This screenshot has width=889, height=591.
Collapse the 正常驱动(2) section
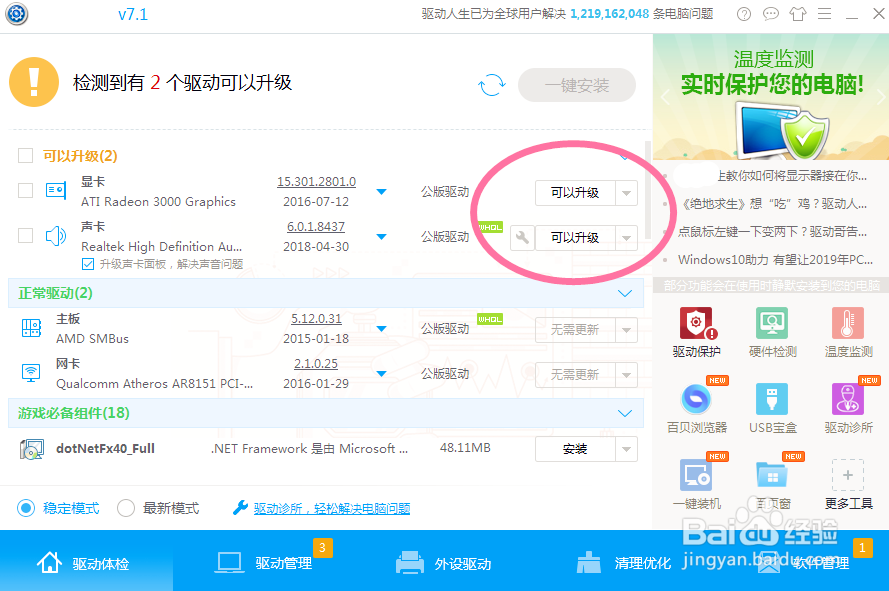[x=625, y=293]
